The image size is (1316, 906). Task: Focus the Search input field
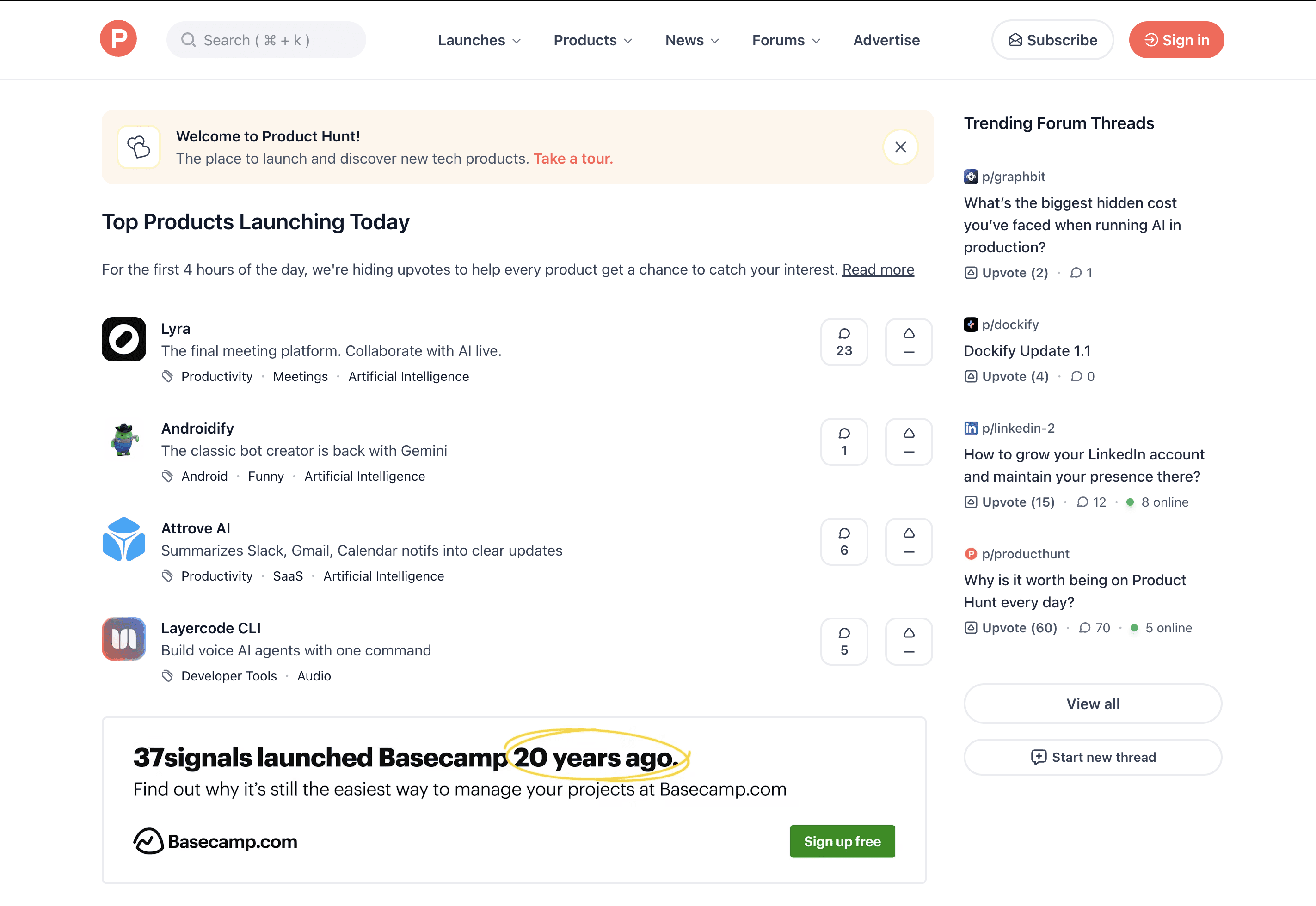266,40
